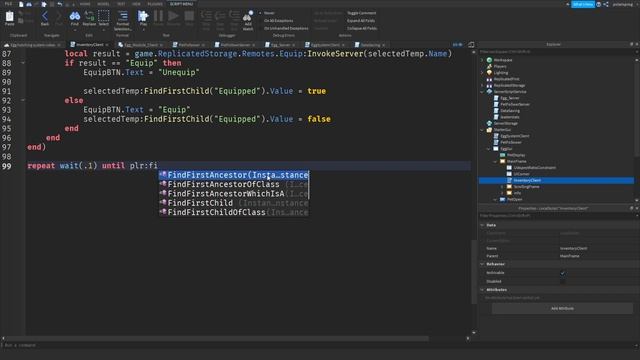Choose FindFirstAncestorOfClass from autocomplete list

234,184
